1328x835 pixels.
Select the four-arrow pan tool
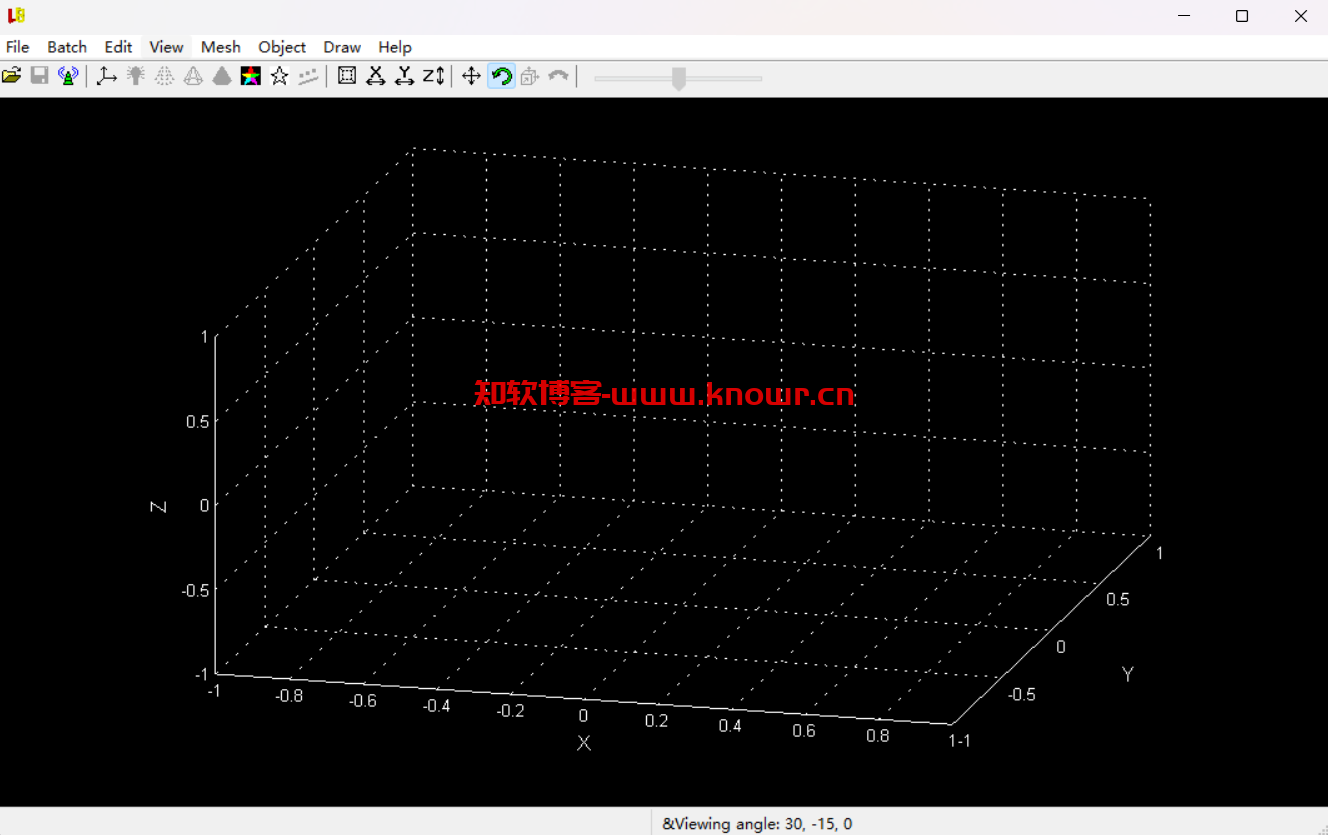point(471,76)
